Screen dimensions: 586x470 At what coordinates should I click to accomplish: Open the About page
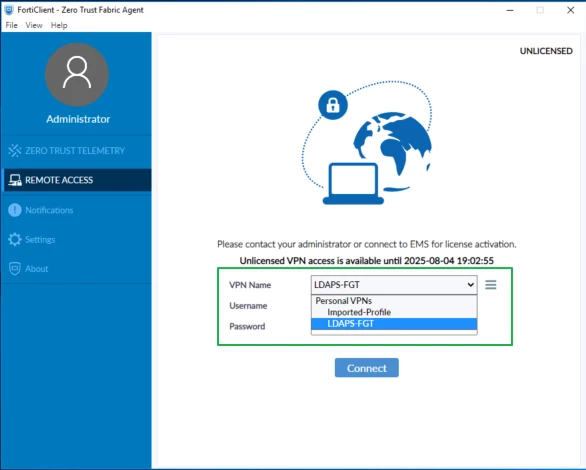tap(76, 269)
